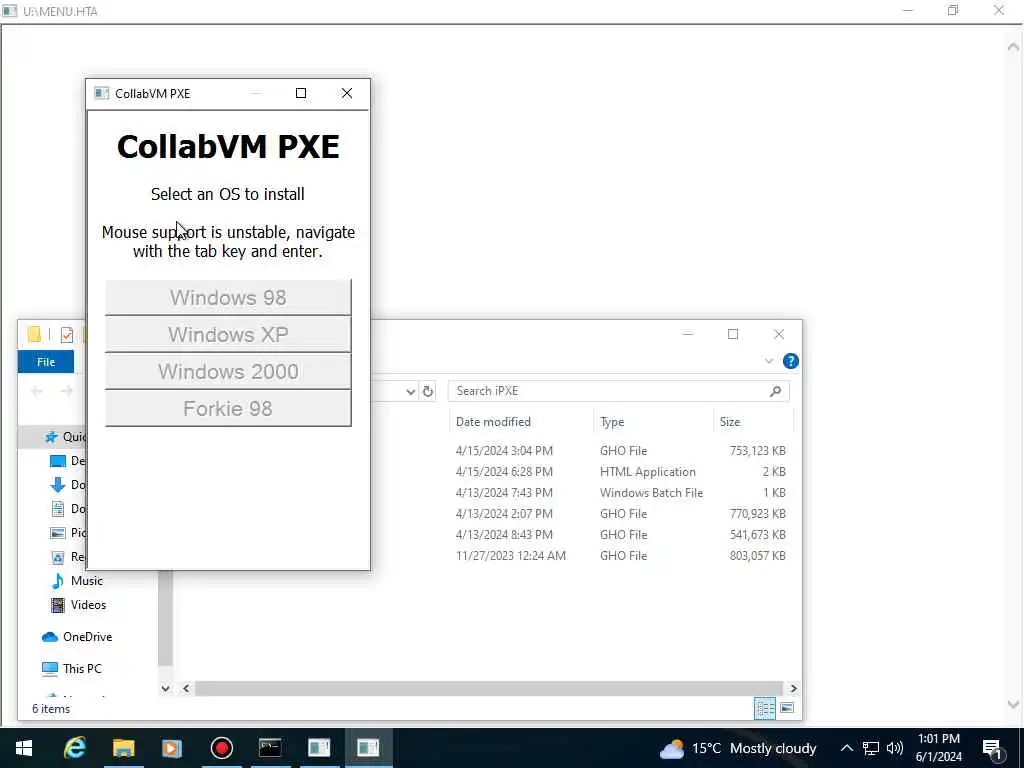Select the 770,923 KB GHO file

click(620, 513)
